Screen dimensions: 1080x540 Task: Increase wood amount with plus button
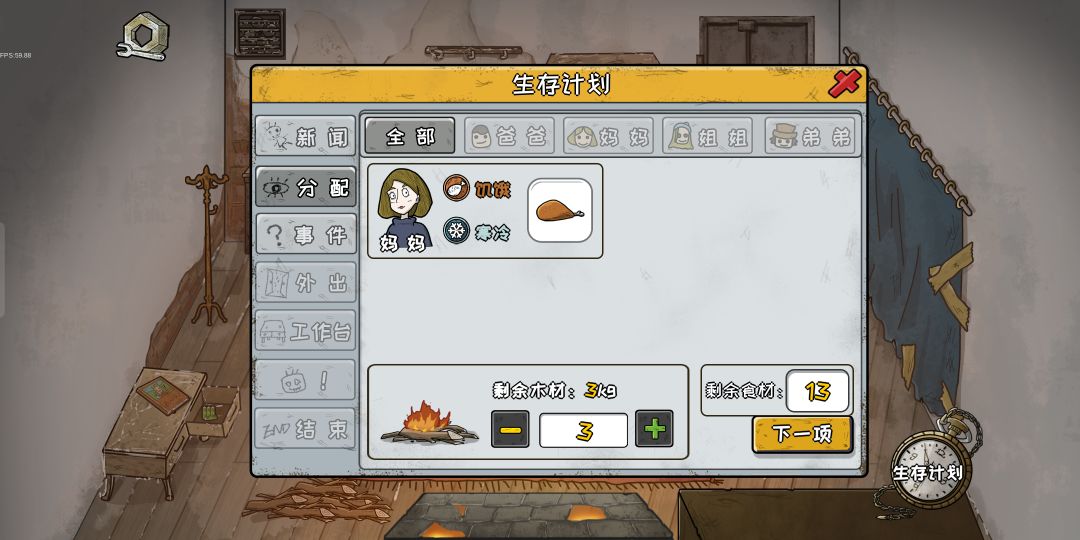[654, 429]
